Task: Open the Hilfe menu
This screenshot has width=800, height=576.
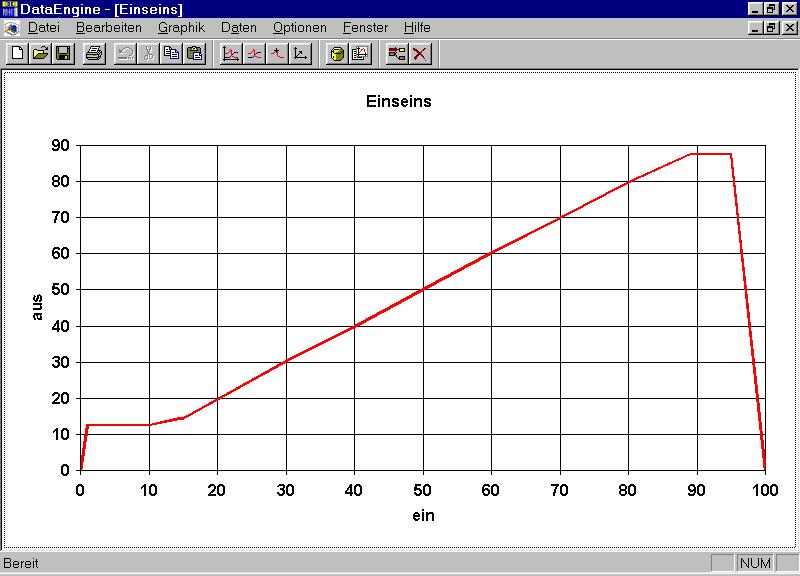Action: 417,28
